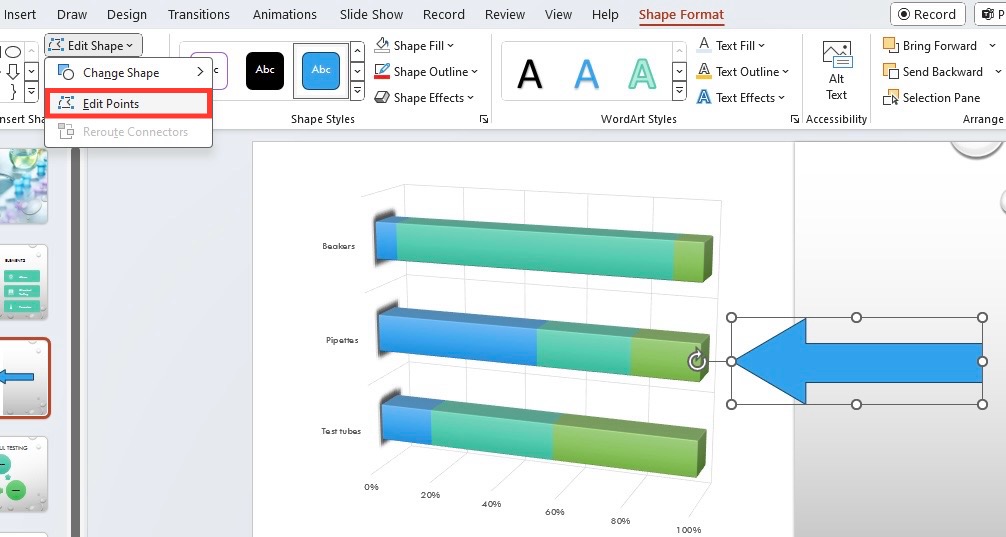Apply the teal outlined A WordArt style
This screenshot has width=1006, height=537.
(642, 74)
